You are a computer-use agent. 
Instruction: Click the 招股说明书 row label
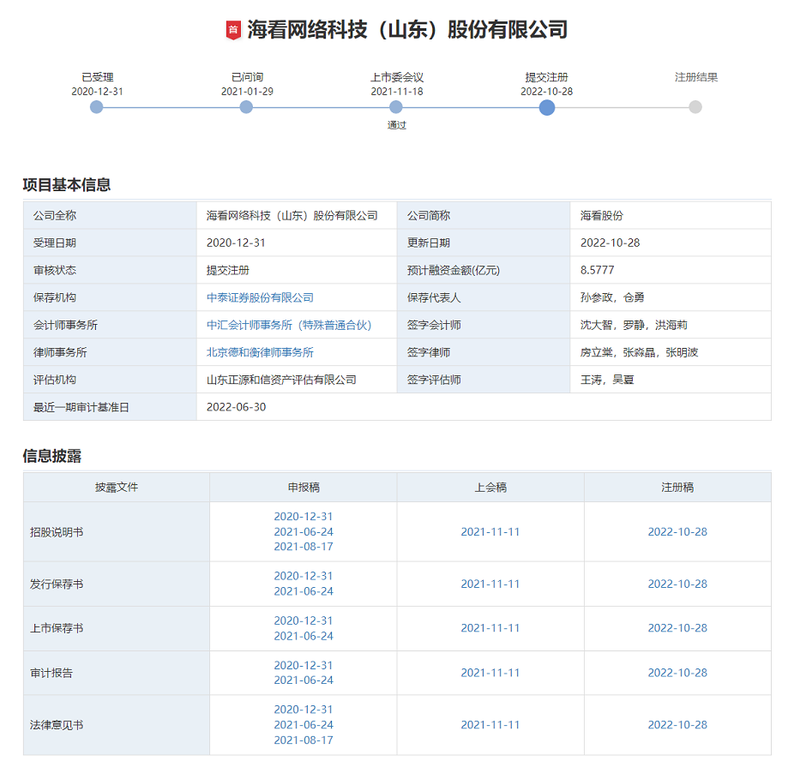click(57, 532)
